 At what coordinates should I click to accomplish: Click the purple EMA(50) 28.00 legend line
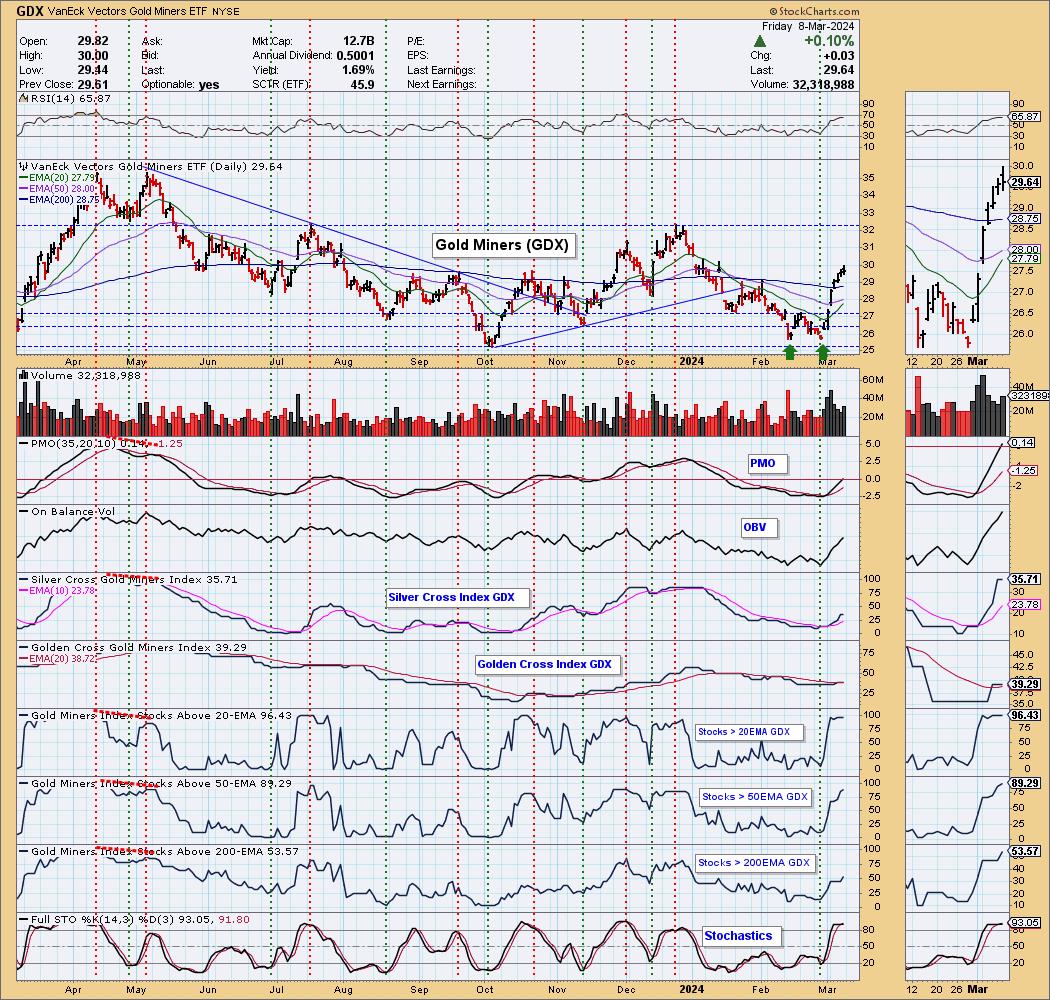56,189
